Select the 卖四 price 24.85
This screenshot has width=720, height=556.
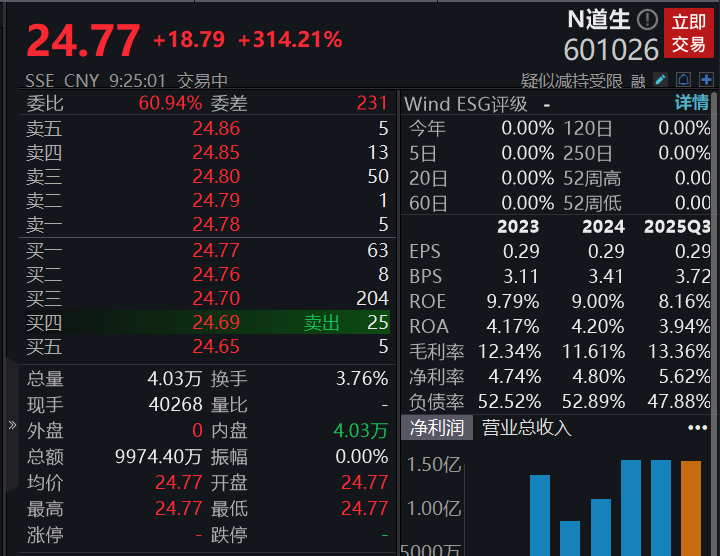click(216, 152)
